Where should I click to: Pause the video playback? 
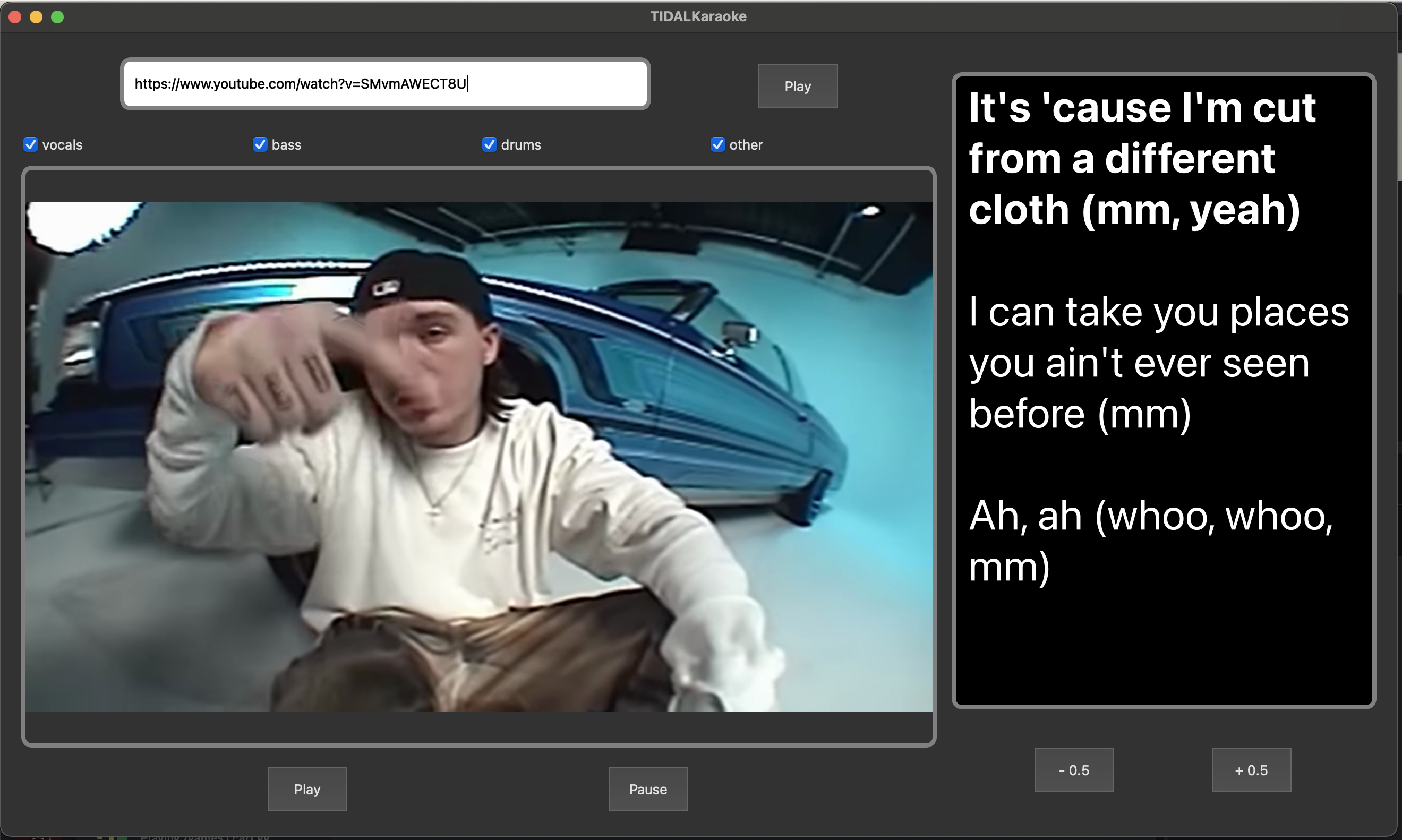[647, 789]
